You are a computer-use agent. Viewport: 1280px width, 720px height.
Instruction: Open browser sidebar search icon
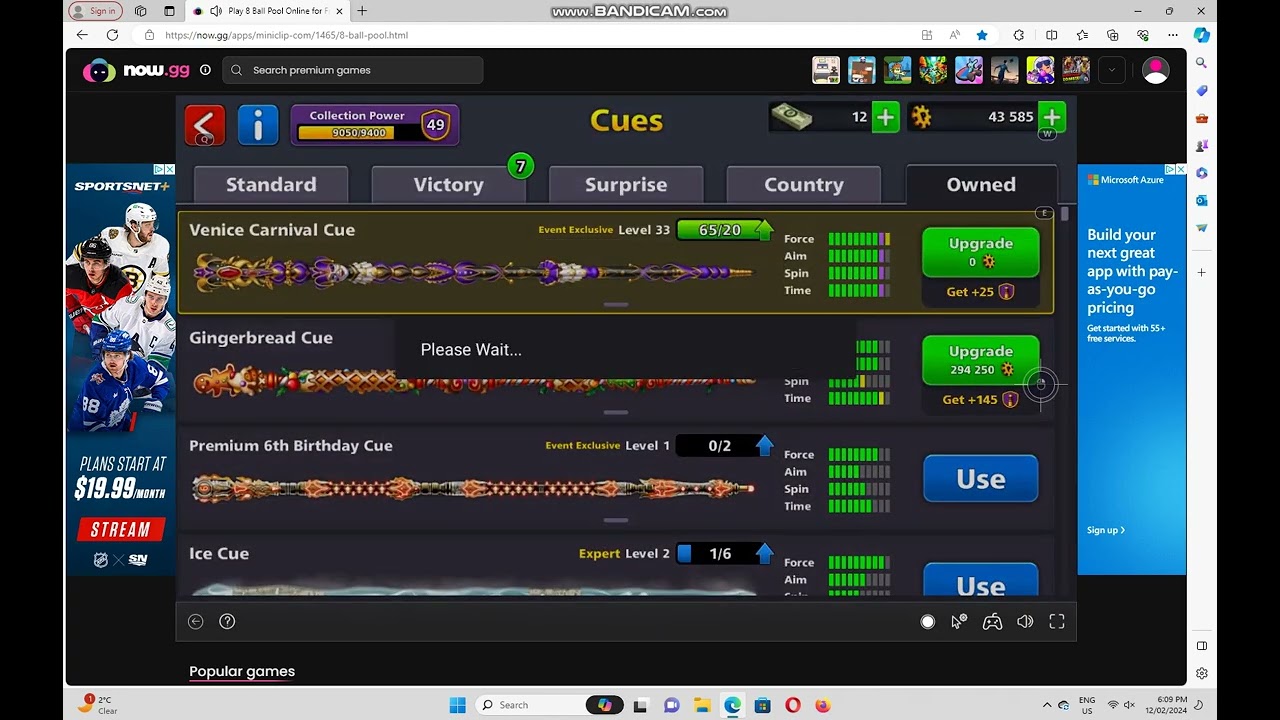[1201, 63]
